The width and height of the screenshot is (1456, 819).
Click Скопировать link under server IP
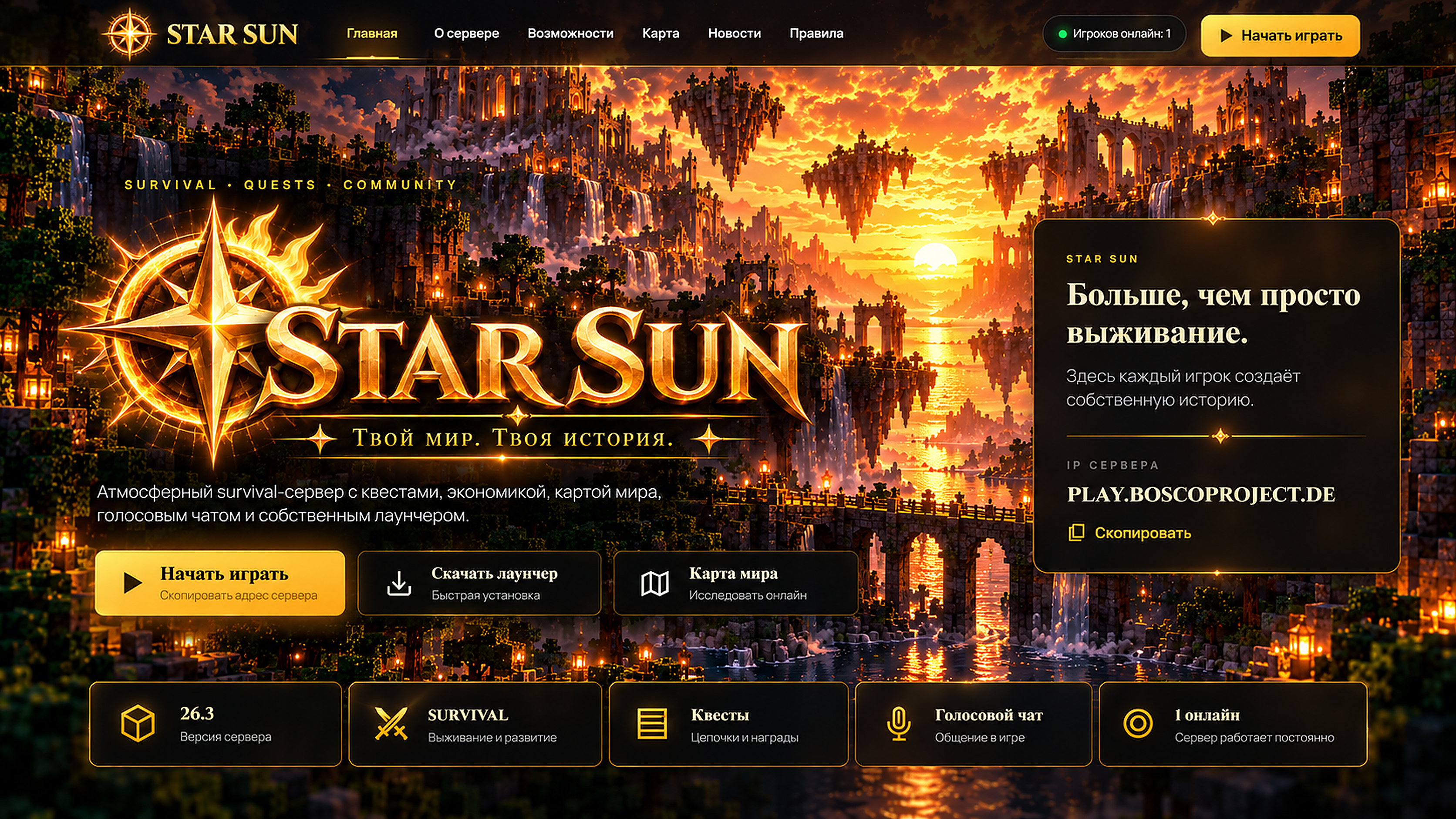tap(1143, 533)
